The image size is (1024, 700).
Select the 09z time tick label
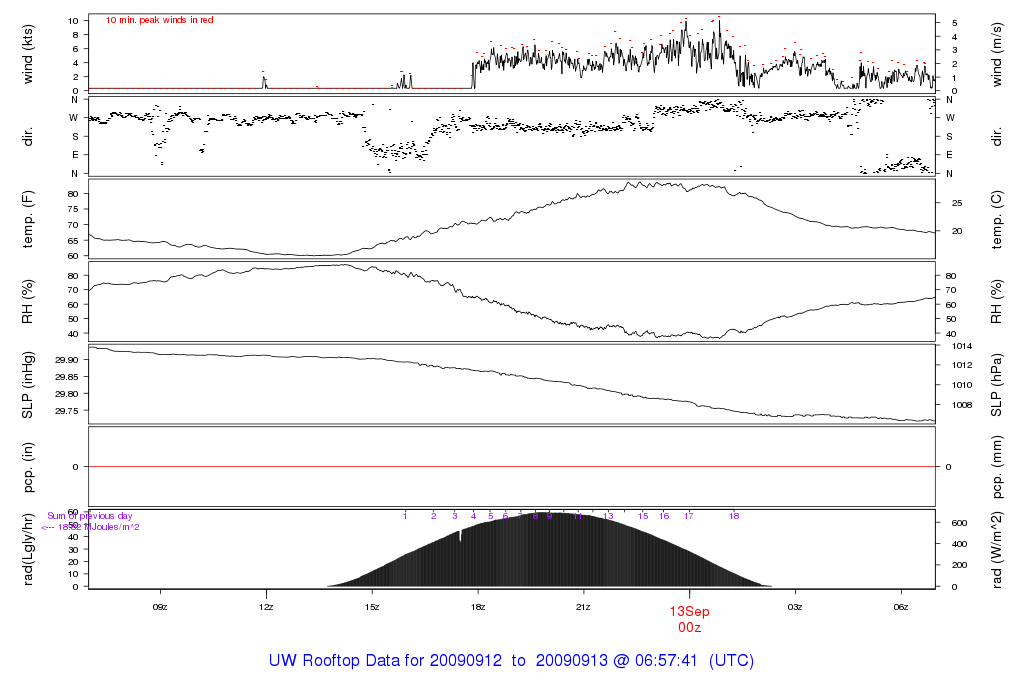[160, 607]
